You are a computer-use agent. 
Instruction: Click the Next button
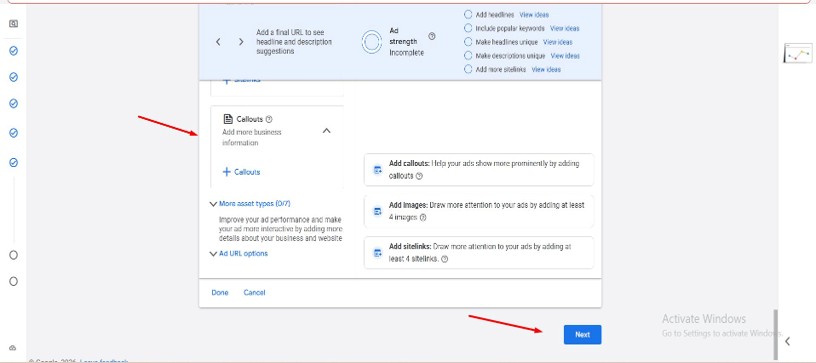click(582, 334)
